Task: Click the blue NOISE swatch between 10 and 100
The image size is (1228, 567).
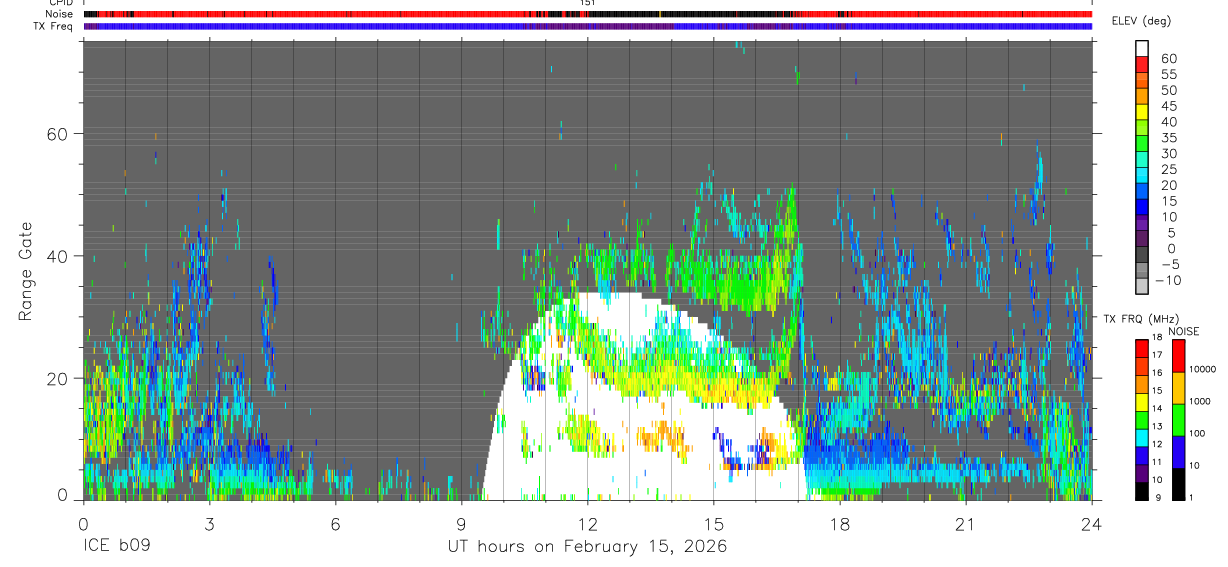Action: [1178, 451]
